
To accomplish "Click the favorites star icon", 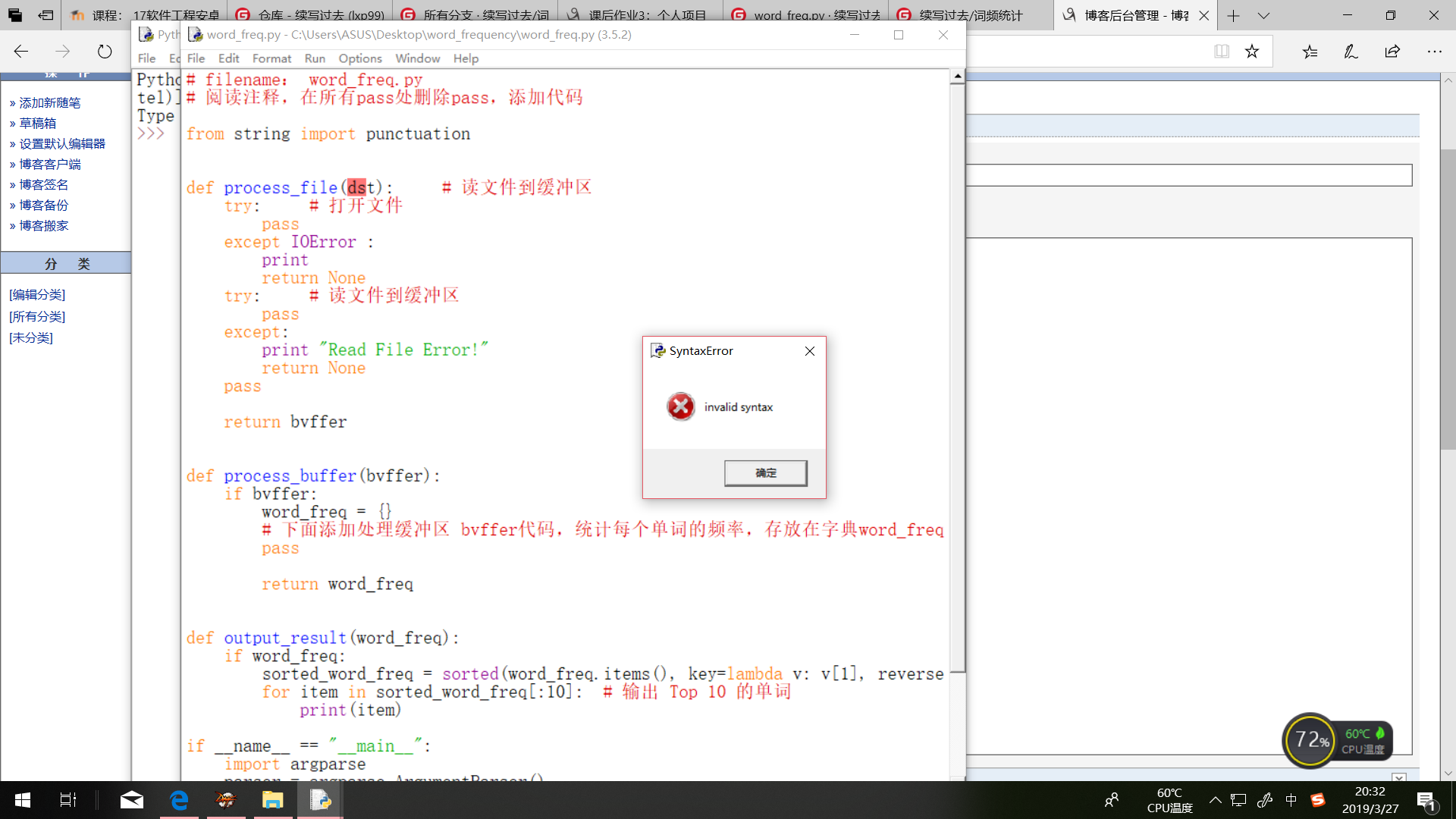I will tap(1252, 52).
